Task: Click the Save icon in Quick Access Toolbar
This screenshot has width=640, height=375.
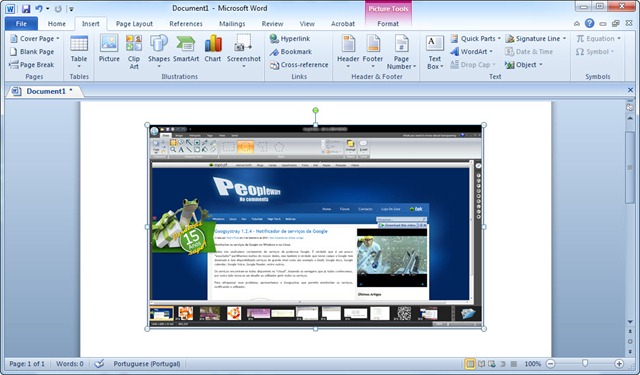Action: [x=26, y=9]
